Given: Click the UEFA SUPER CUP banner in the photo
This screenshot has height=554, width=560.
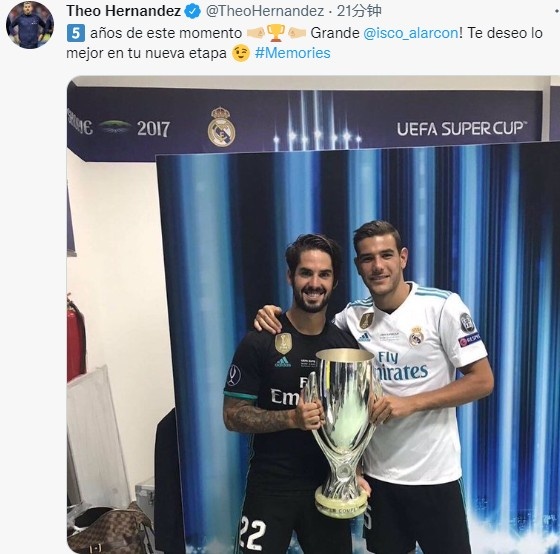Looking at the screenshot, I should [x=462, y=129].
